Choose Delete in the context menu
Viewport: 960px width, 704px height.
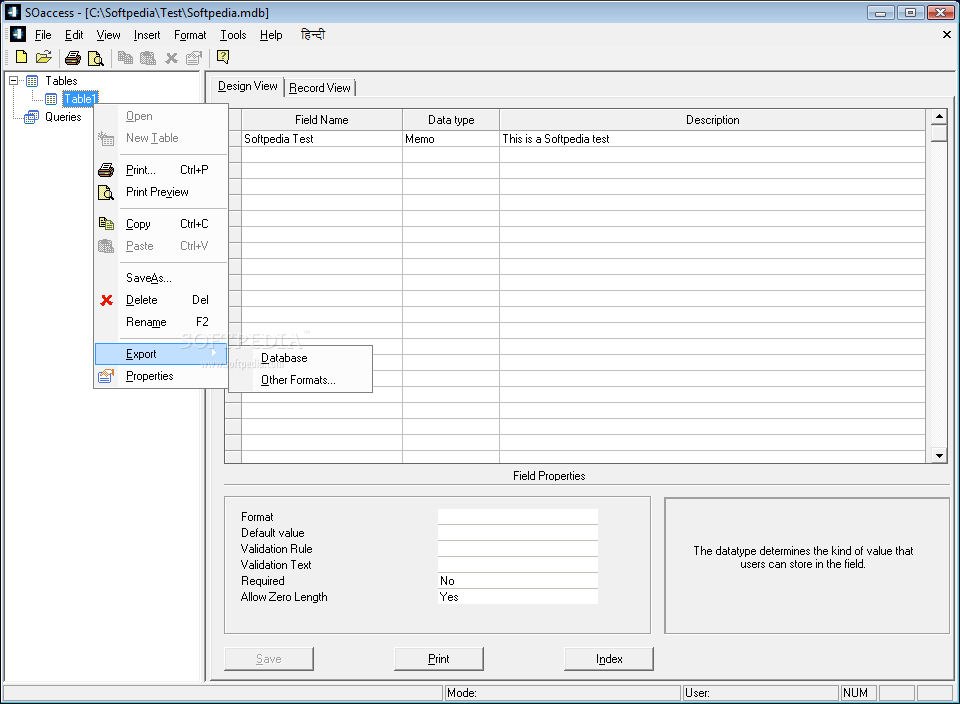pos(161,300)
